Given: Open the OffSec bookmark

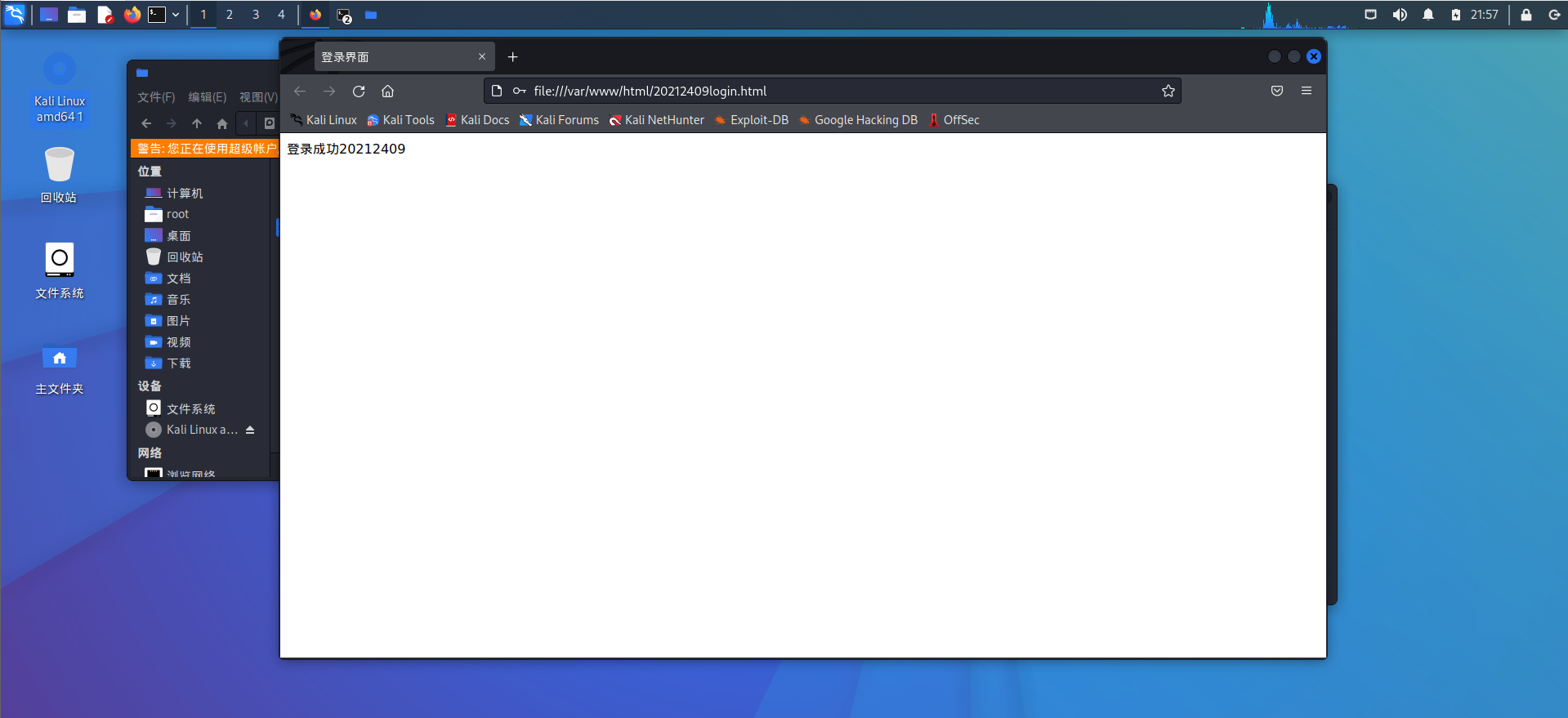Looking at the screenshot, I should [x=954, y=120].
